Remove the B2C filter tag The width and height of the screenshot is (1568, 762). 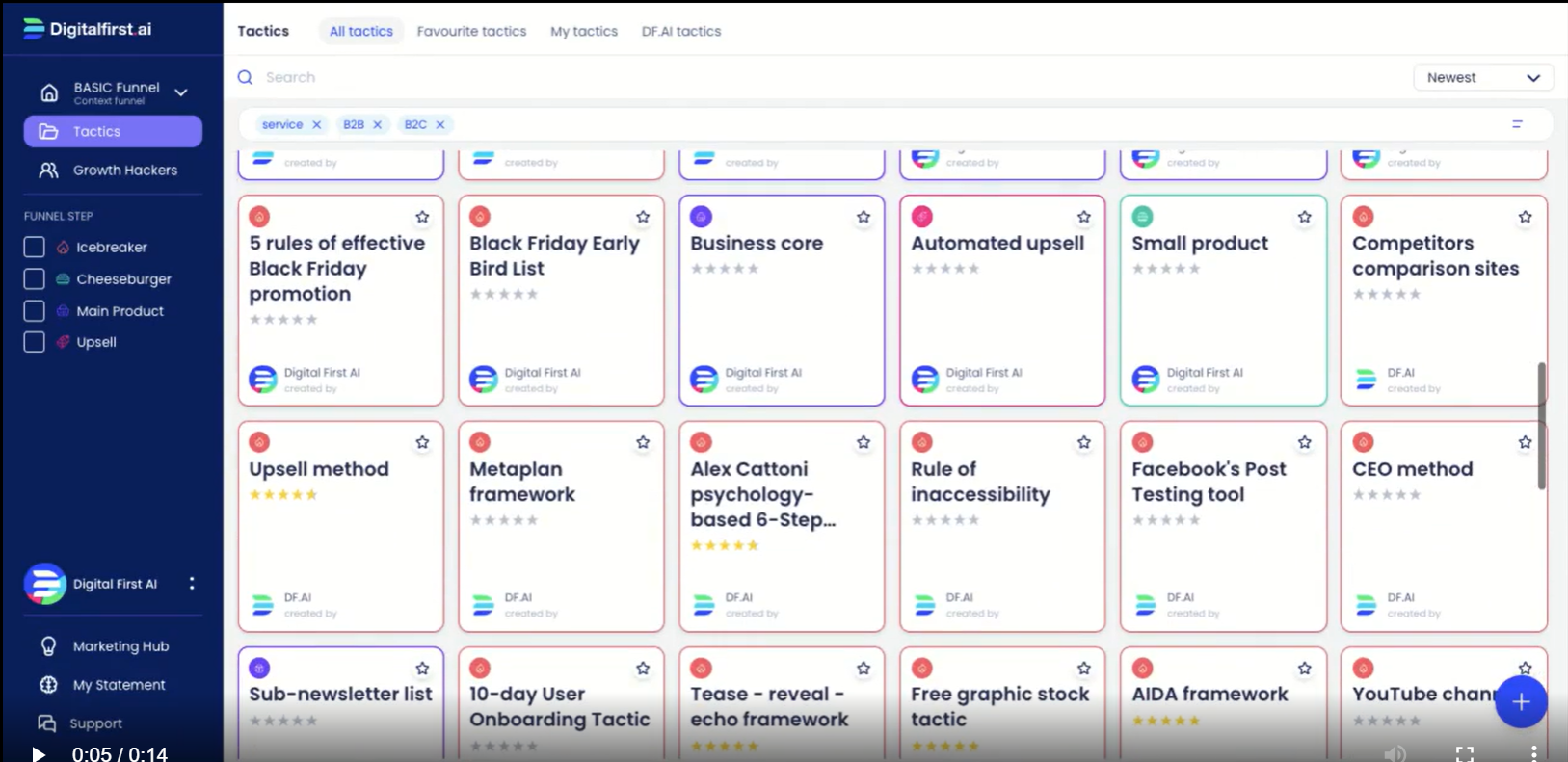[440, 124]
